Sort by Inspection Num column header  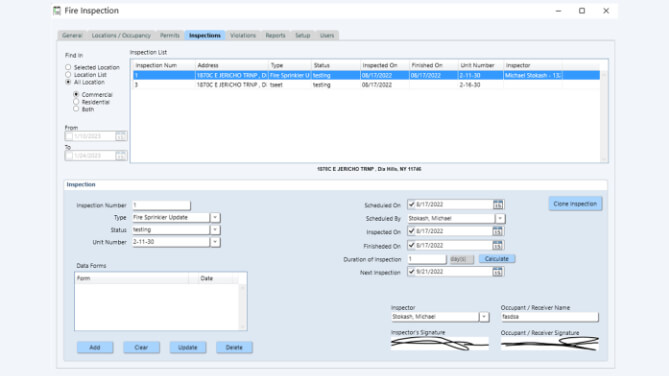click(x=163, y=65)
